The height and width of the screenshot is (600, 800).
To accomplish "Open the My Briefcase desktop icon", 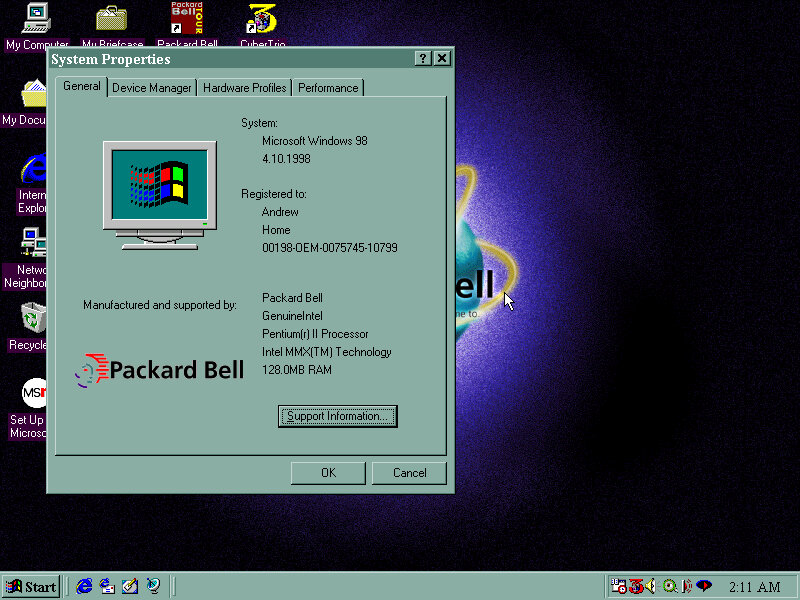I will click(111, 20).
